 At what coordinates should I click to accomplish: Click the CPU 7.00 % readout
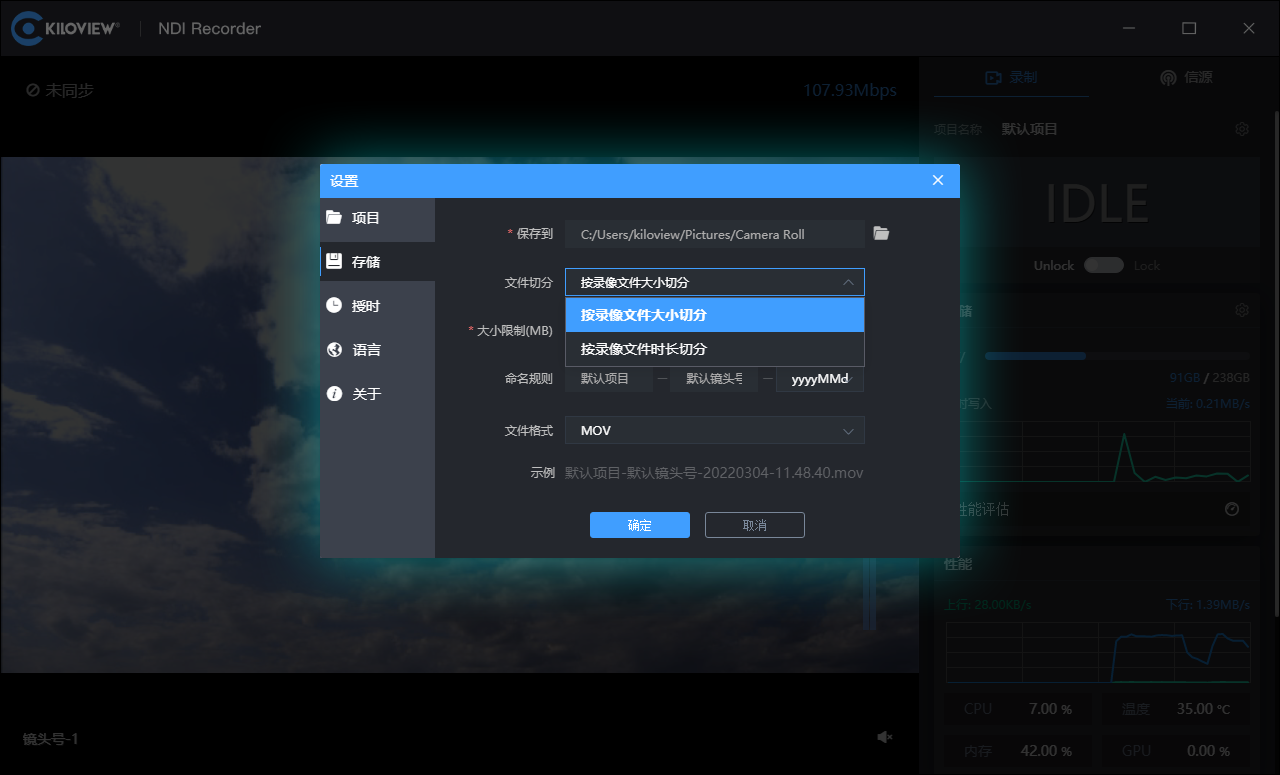(x=1018, y=709)
